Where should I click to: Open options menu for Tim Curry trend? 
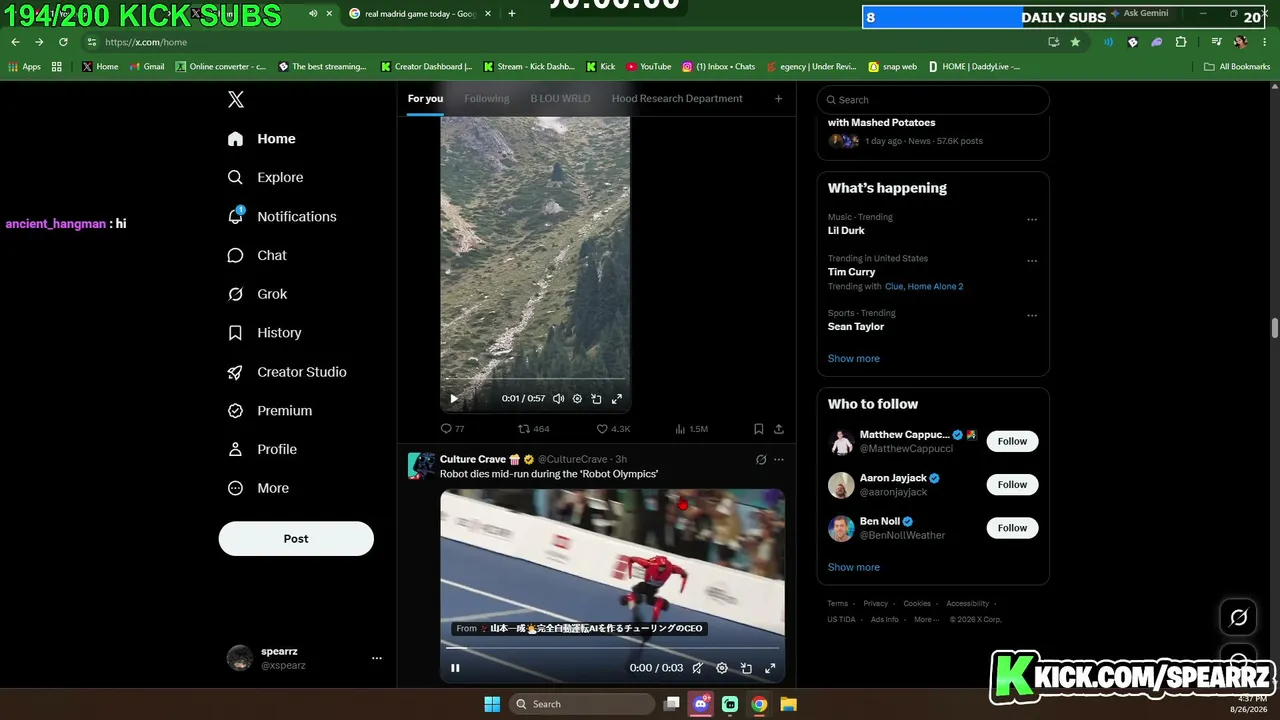[x=1032, y=261]
